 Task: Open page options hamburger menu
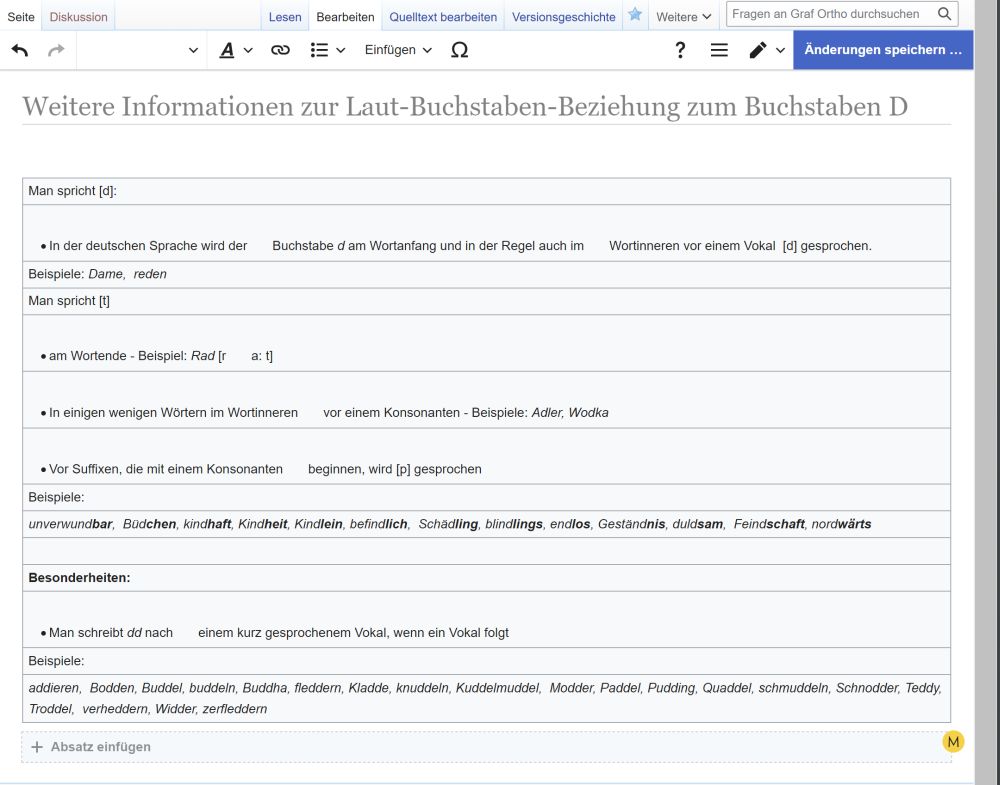pyautogui.click(x=719, y=50)
